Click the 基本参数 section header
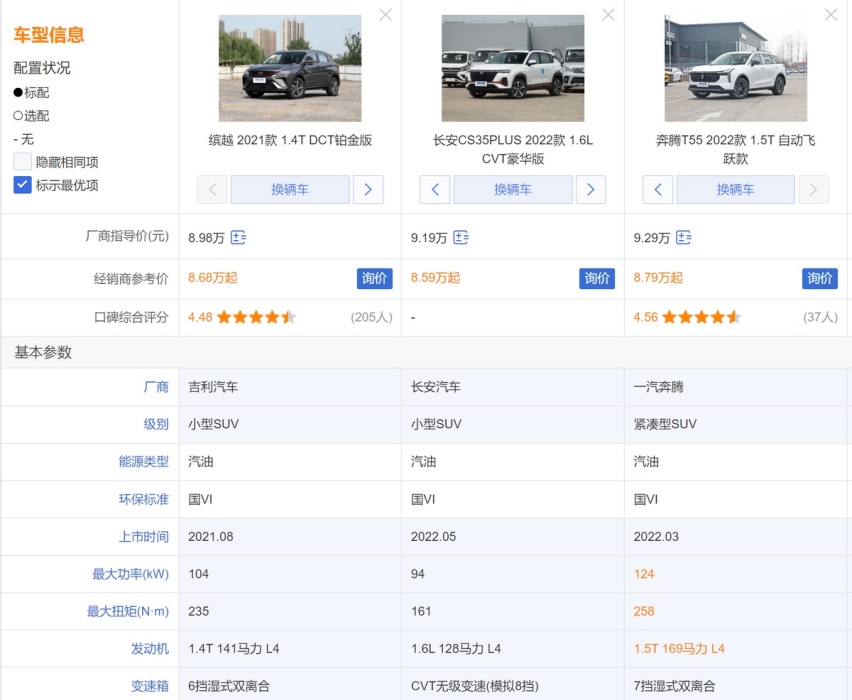This screenshot has width=852, height=700. point(43,352)
